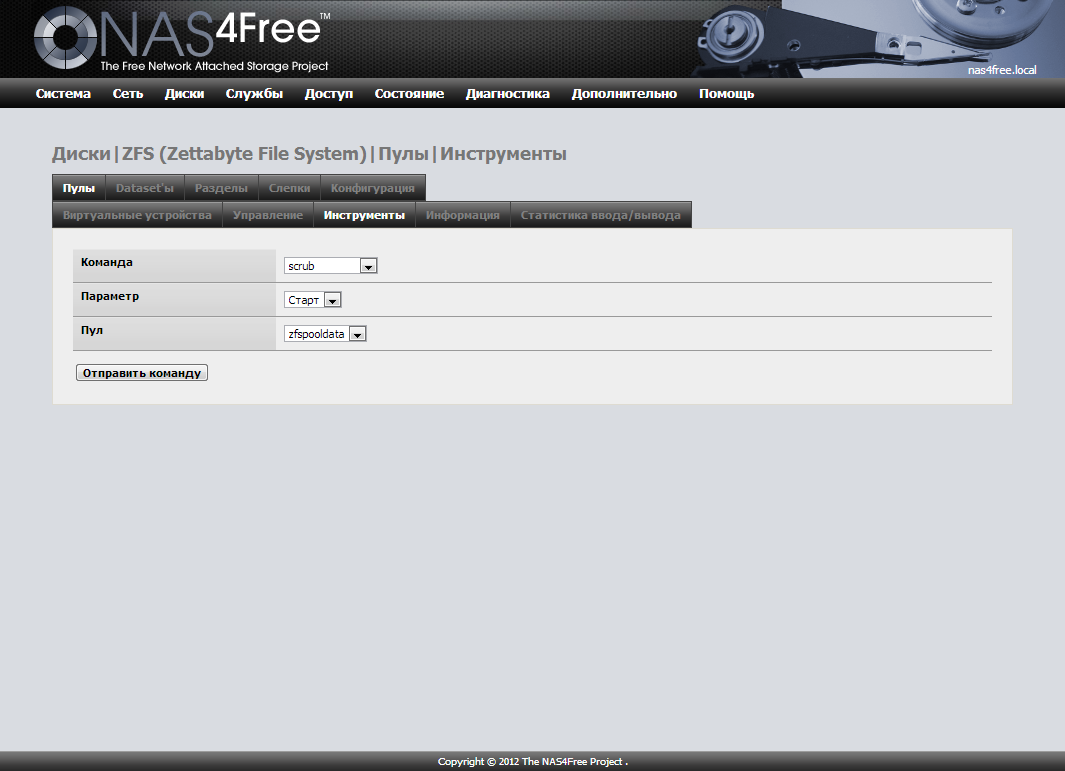Open the Система menu
This screenshot has width=1065, height=771.
[x=63, y=94]
